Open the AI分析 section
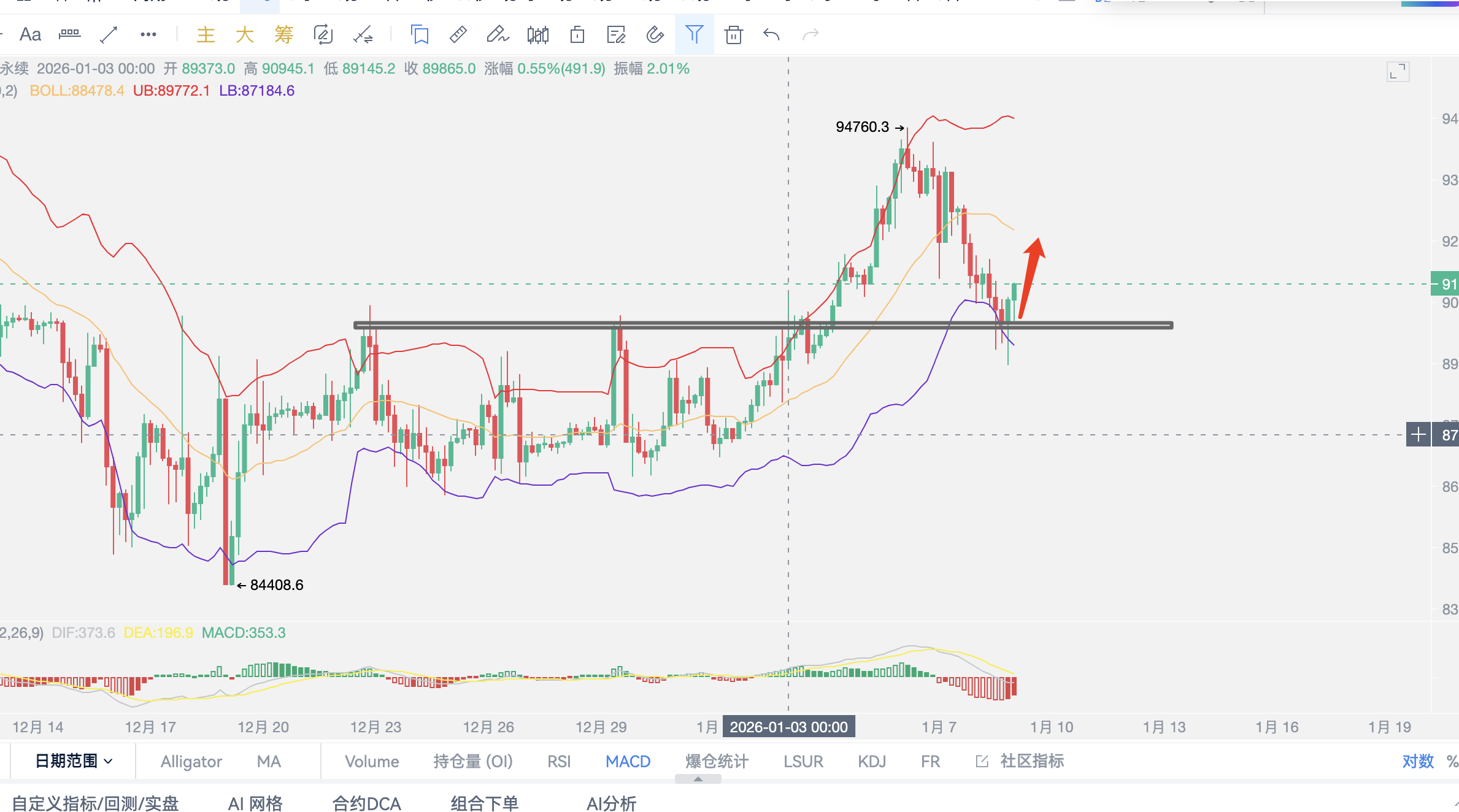This screenshot has height=812, width=1459. tap(611, 803)
